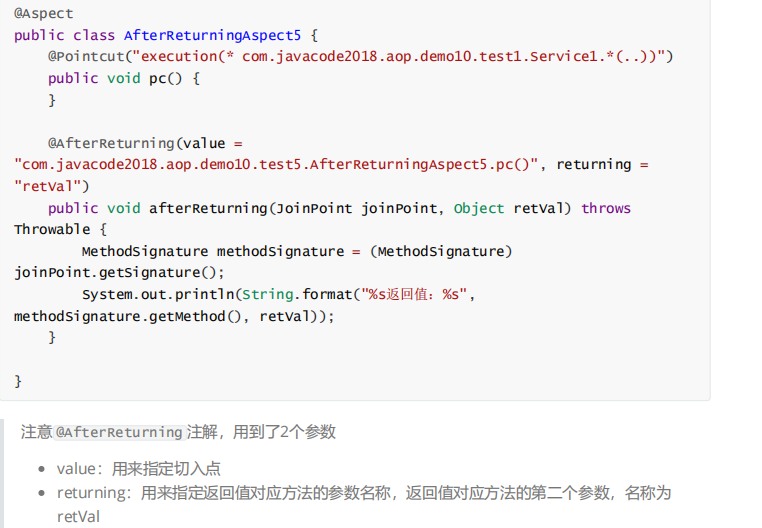Click the throws keyword

tap(606, 208)
